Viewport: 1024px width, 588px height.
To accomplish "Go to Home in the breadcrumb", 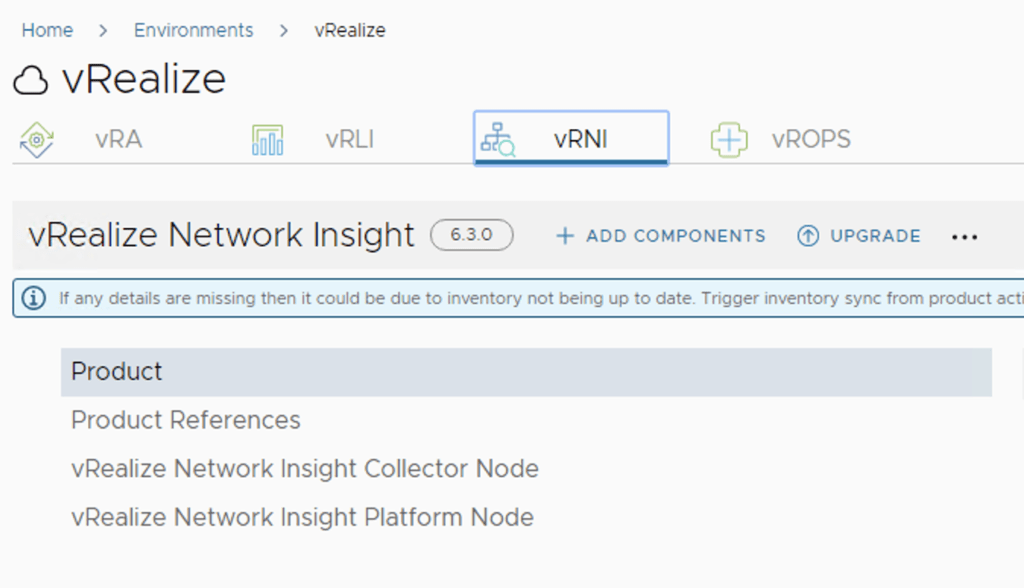I will [47, 30].
